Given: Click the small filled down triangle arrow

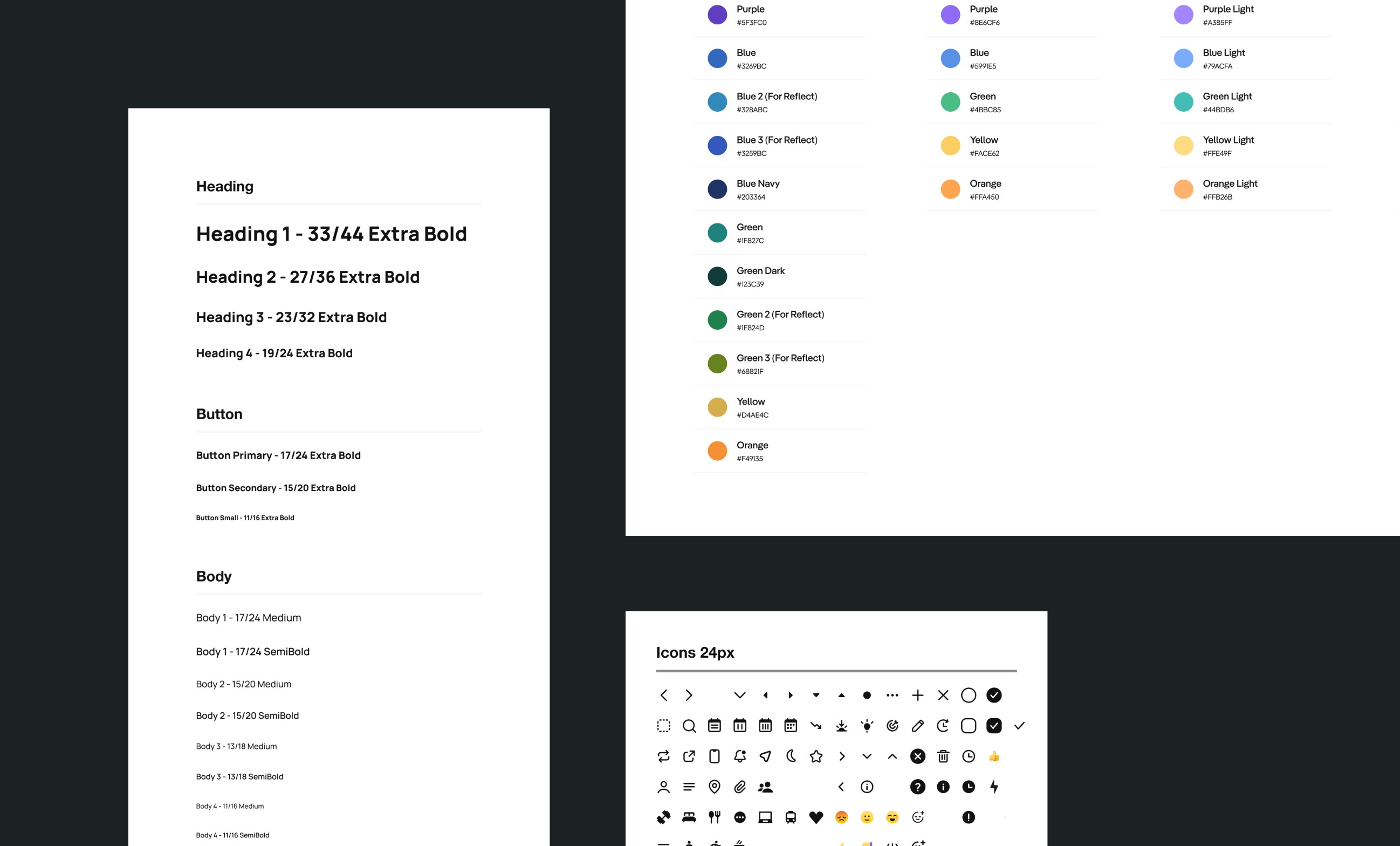Looking at the screenshot, I should coord(816,695).
